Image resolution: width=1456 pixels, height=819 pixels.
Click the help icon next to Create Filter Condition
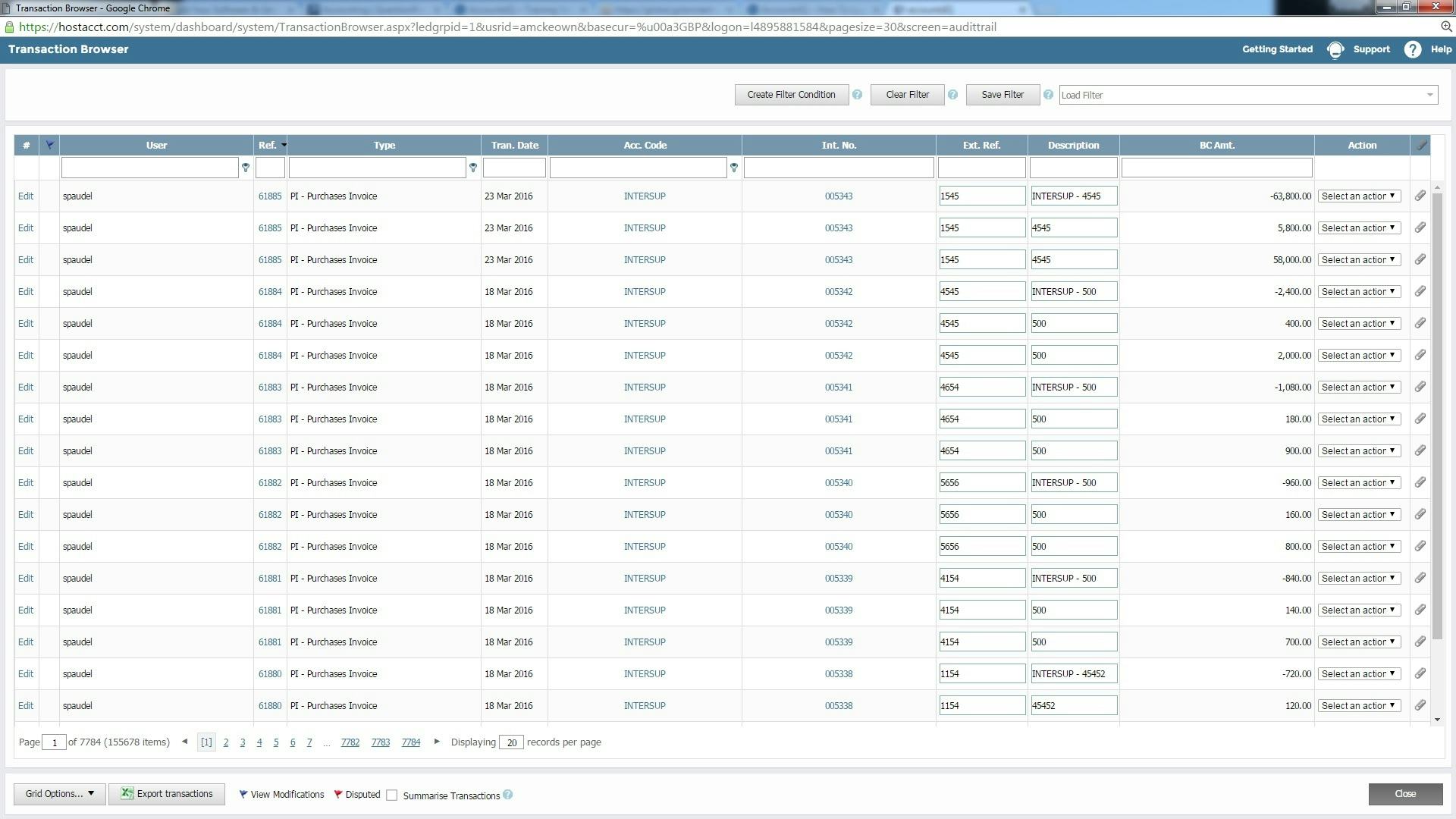tap(857, 95)
